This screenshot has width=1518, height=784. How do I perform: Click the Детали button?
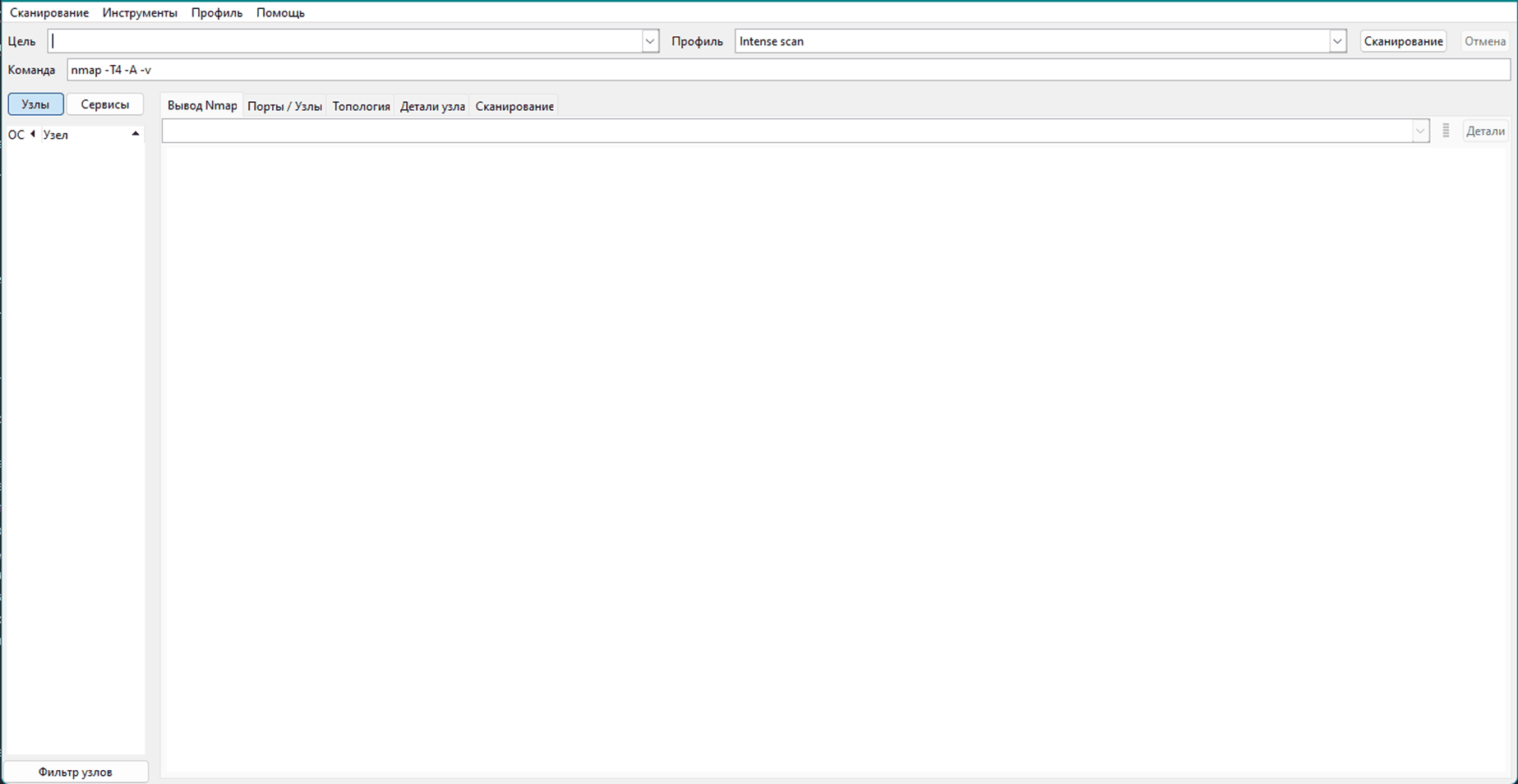(1485, 131)
